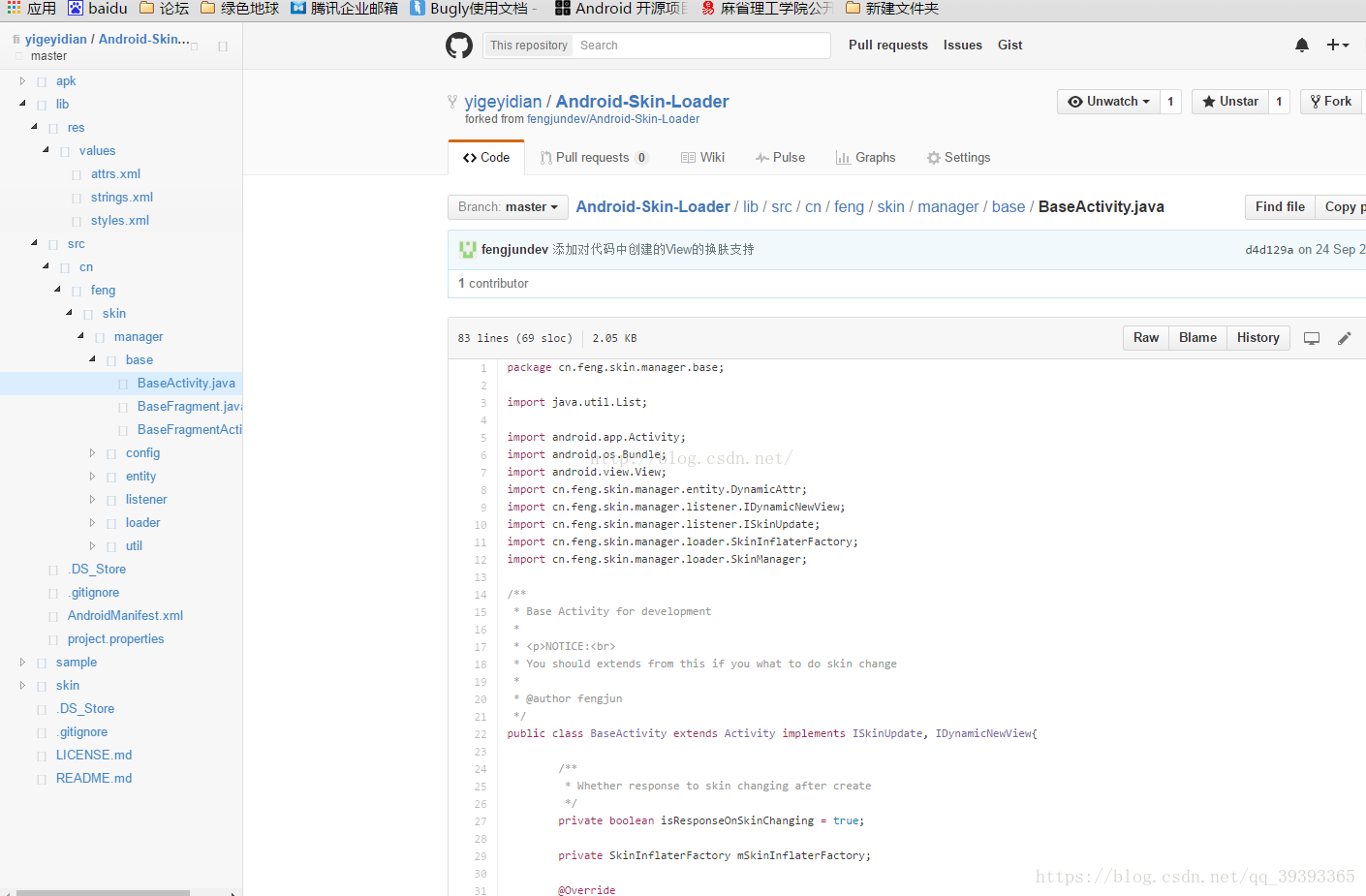
Task: Expand the loader folder
Action: pyautogui.click(x=92, y=522)
